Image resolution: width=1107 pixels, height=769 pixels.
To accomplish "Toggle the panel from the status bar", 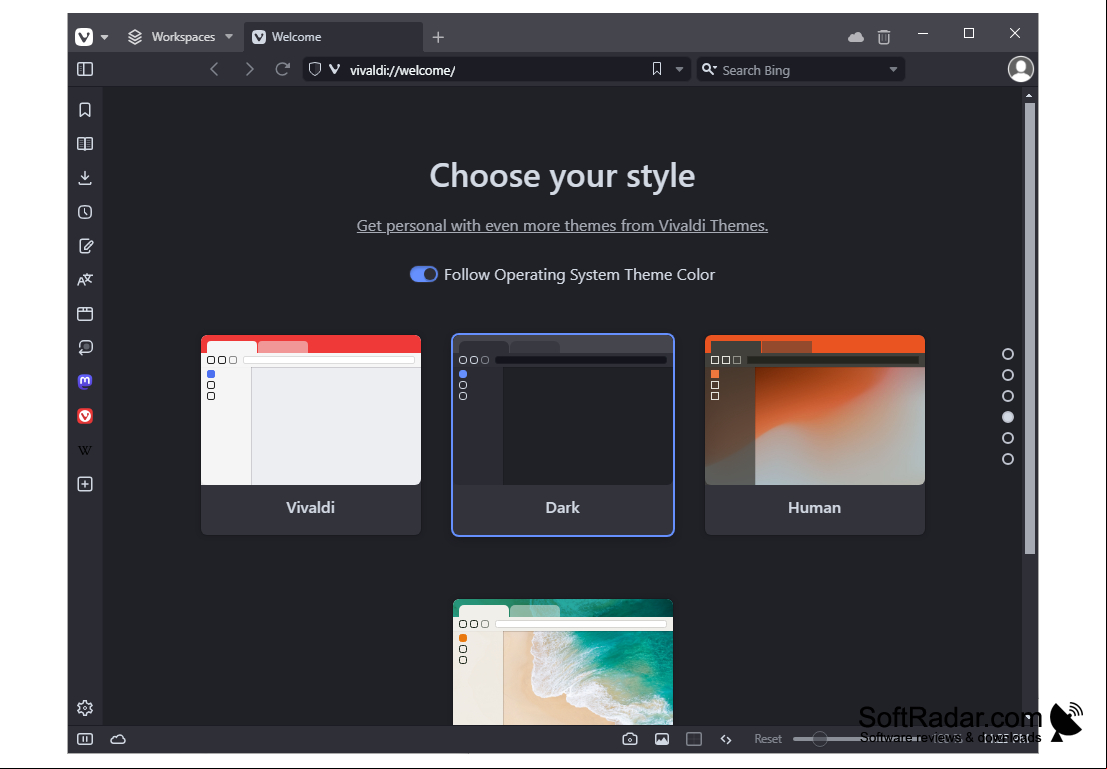I will pos(85,739).
